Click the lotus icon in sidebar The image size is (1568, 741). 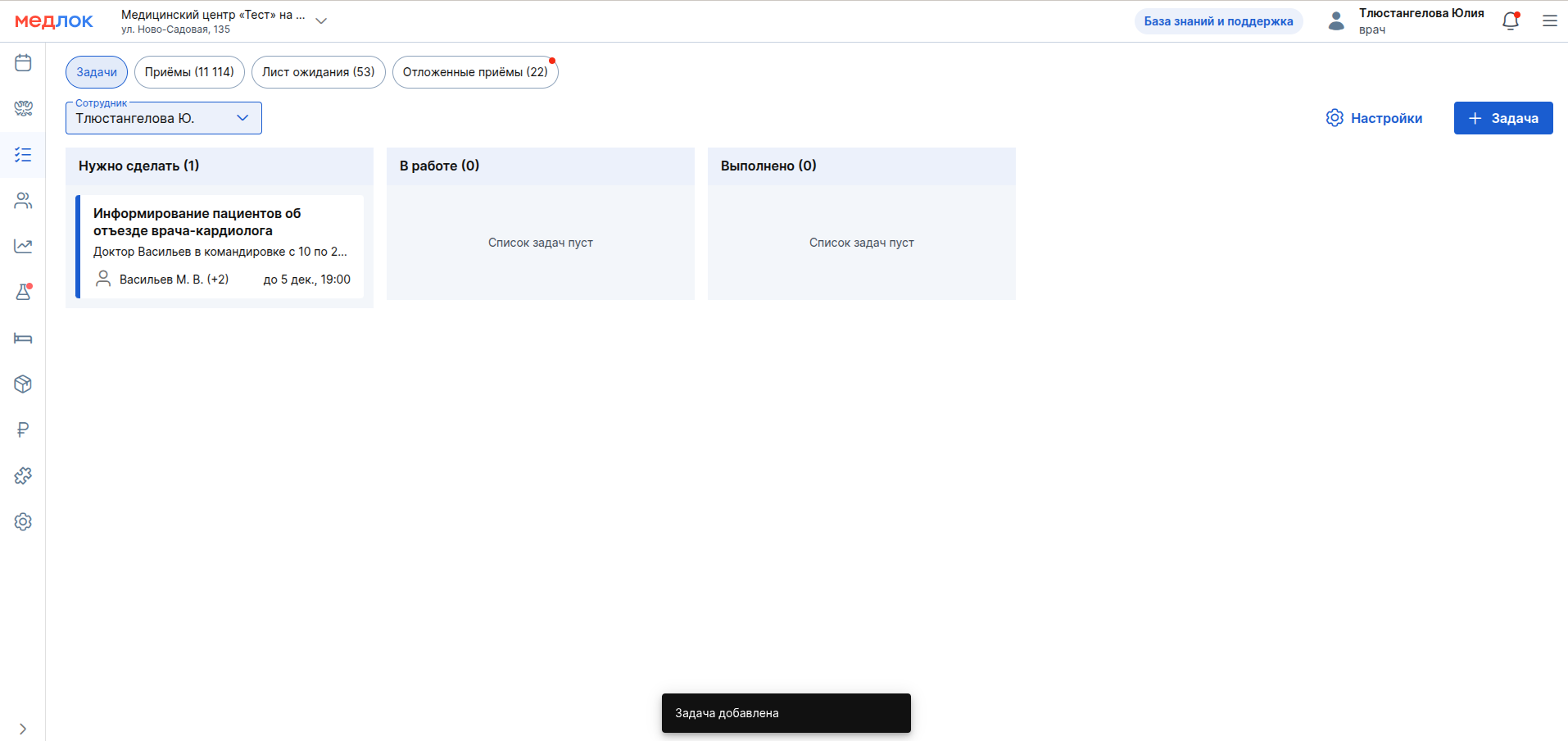(23, 108)
